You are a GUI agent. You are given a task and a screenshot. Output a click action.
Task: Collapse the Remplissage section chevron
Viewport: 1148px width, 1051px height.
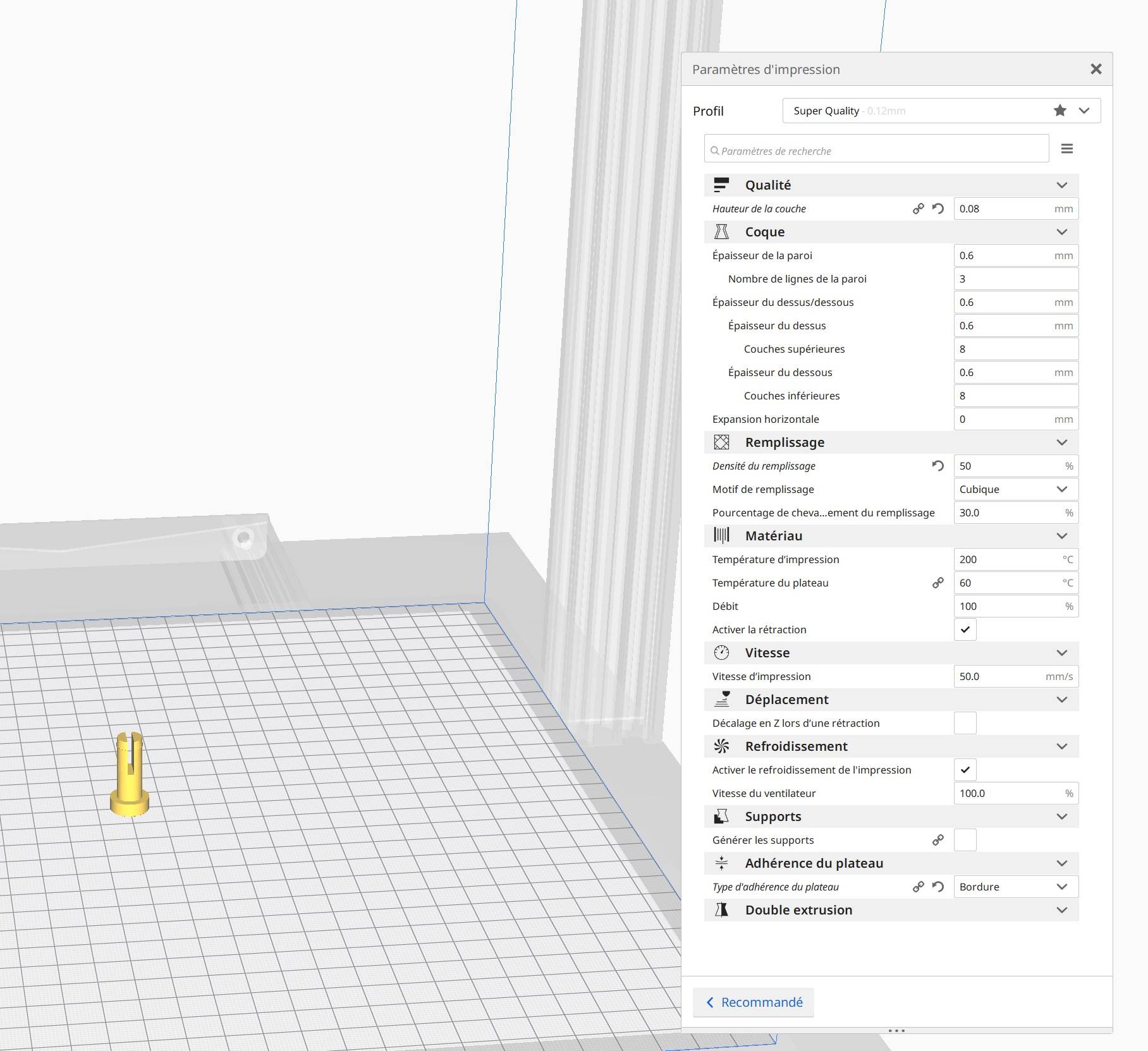pyautogui.click(x=1062, y=442)
